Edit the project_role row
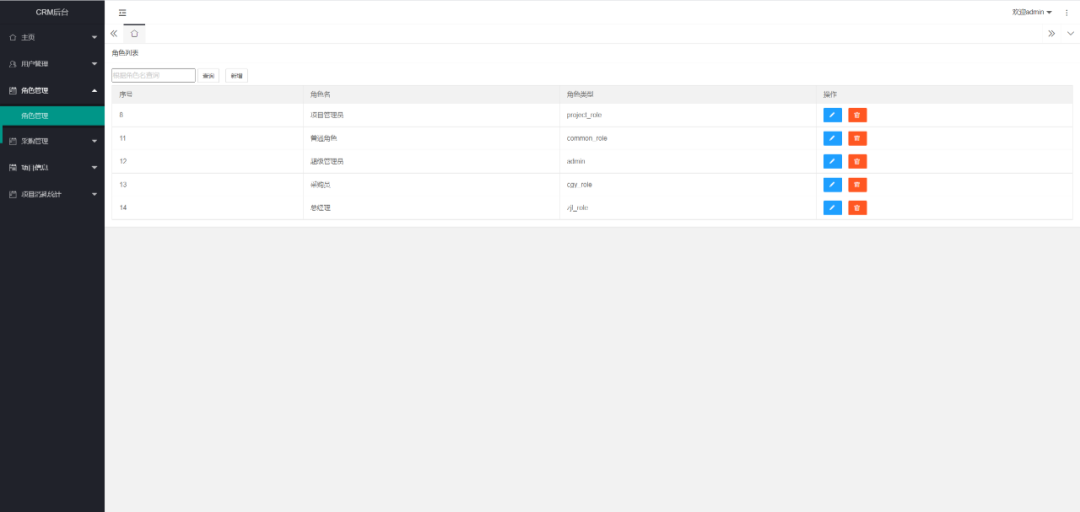 (832, 115)
